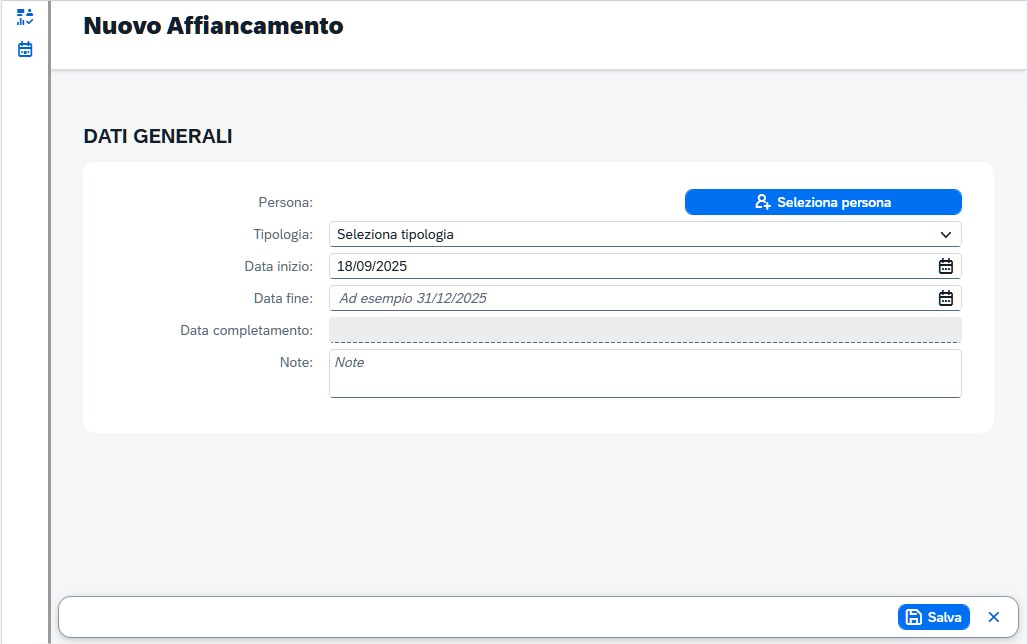Click the Tipologia field label

pos(283,235)
